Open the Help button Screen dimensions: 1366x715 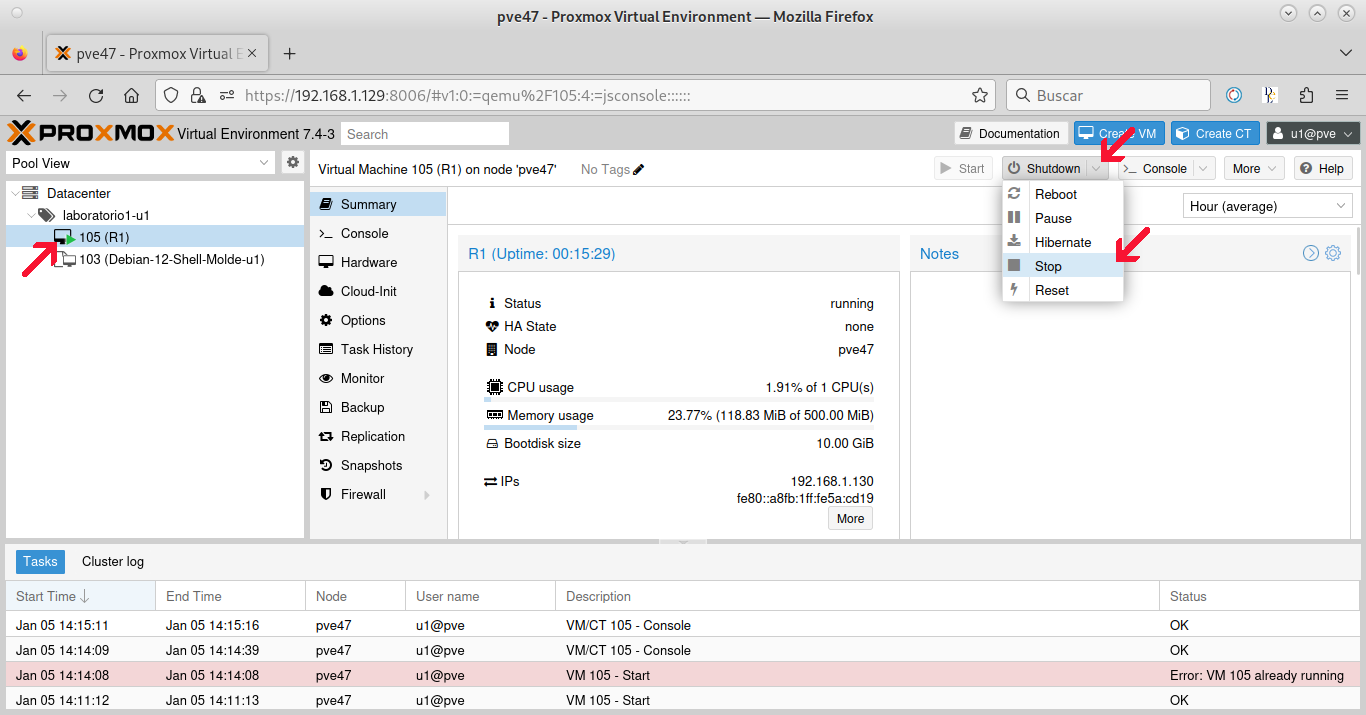pos(1323,168)
